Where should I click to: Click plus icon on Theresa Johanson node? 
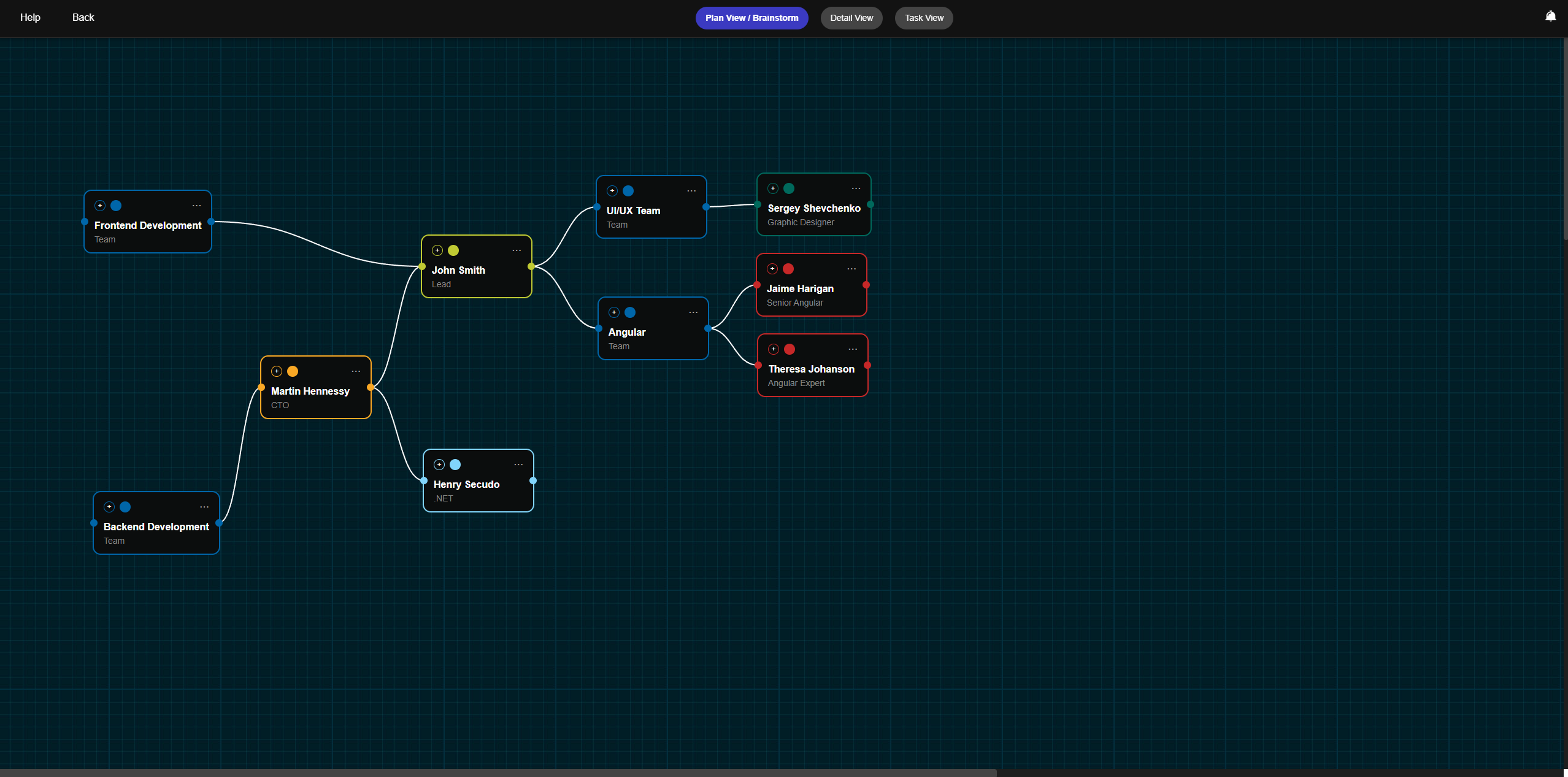tap(774, 349)
